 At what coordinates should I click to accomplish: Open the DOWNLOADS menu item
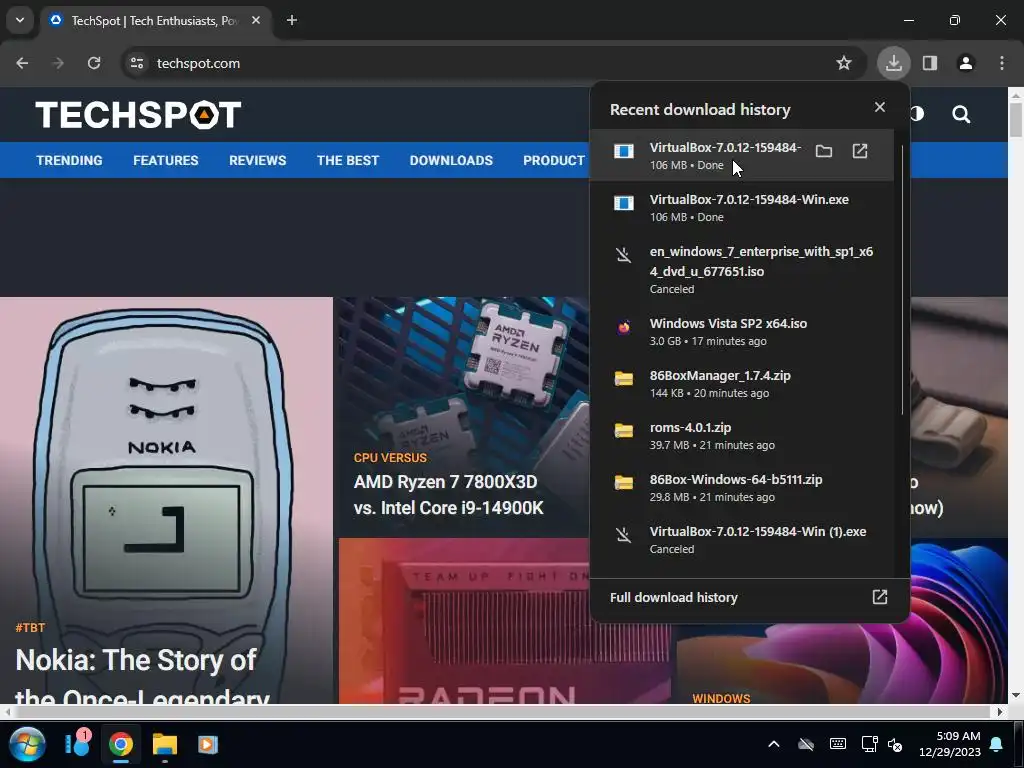tap(451, 161)
